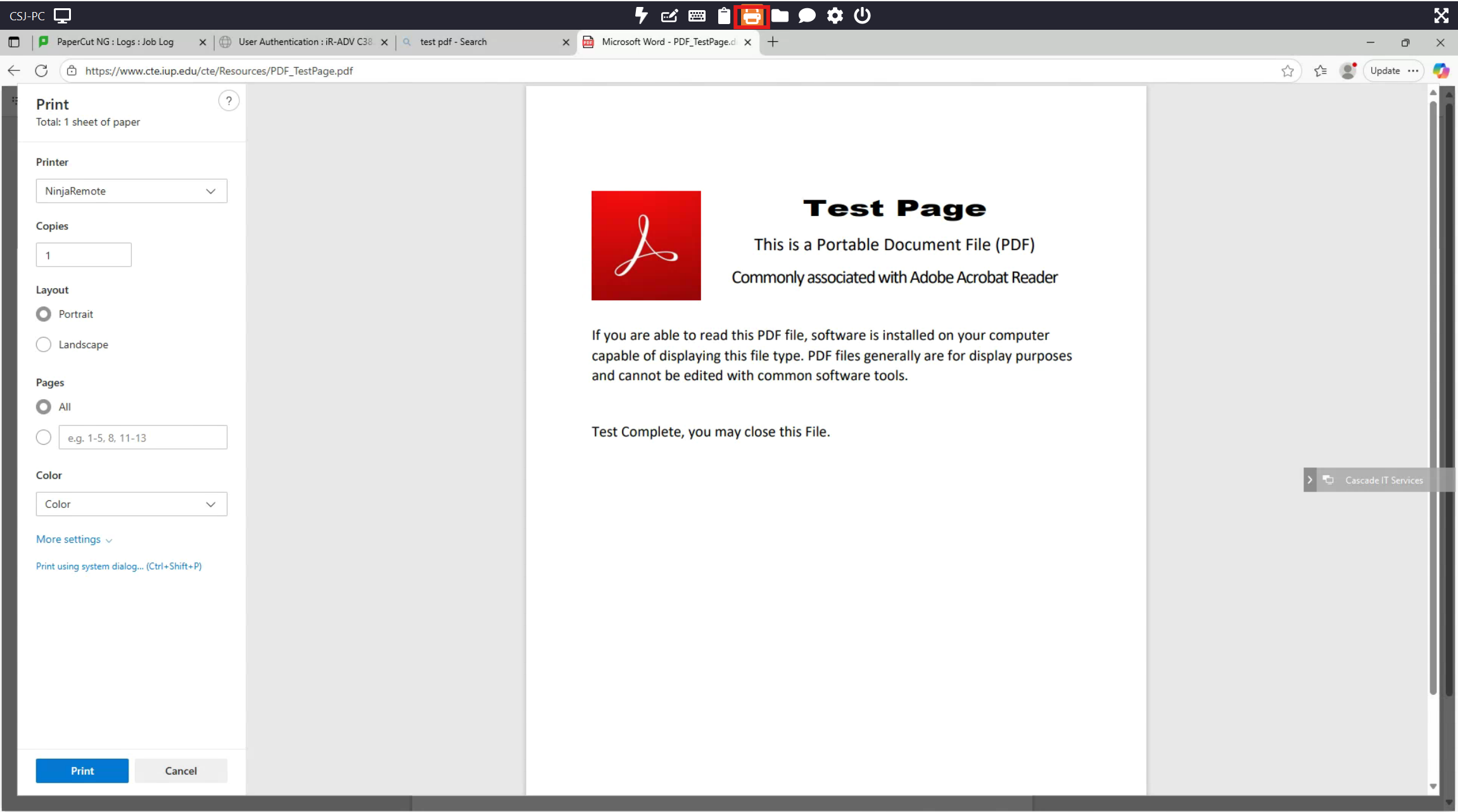This screenshot has width=1458, height=812.
Task: Open the chat bubble icon
Action: [x=807, y=16]
